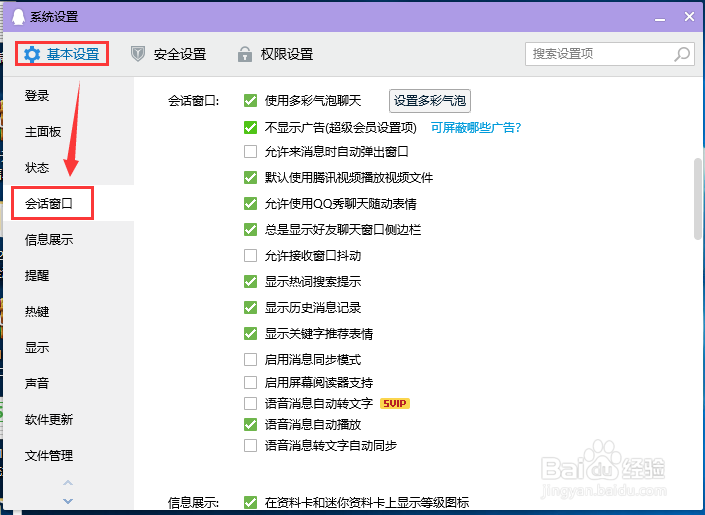Enable 语音消息转文字自动同步
The width and height of the screenshot is (705, 515).
click(250, 445)
